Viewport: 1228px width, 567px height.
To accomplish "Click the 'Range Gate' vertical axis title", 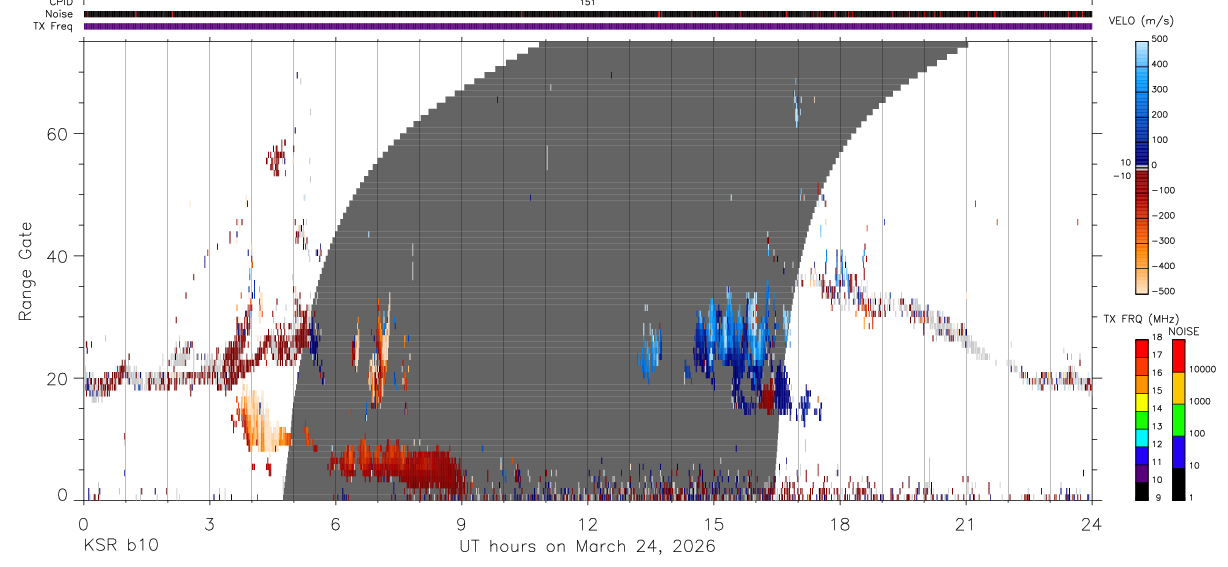I will pos(25,270).
